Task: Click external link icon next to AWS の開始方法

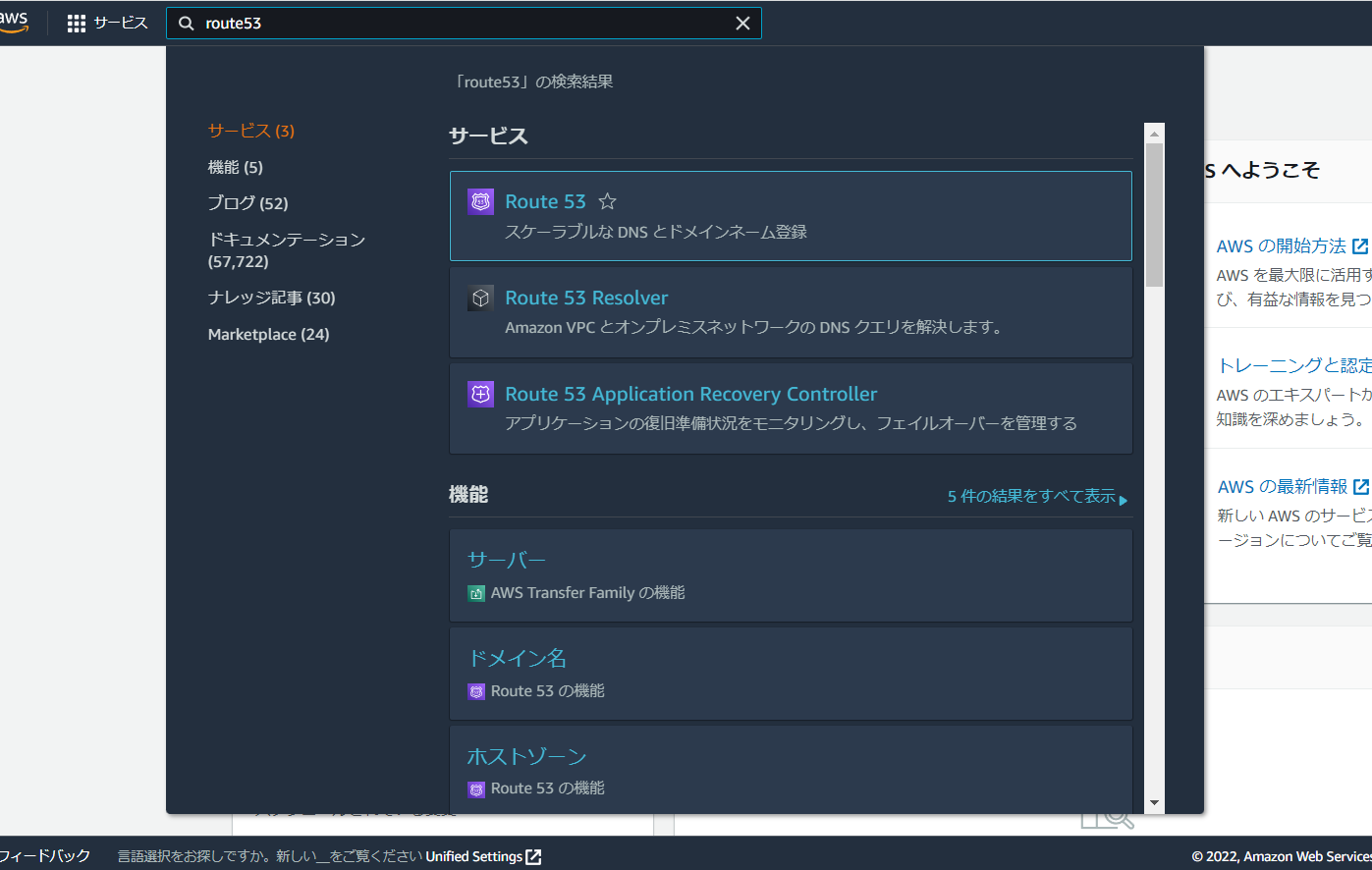Action: point(1360,246)
